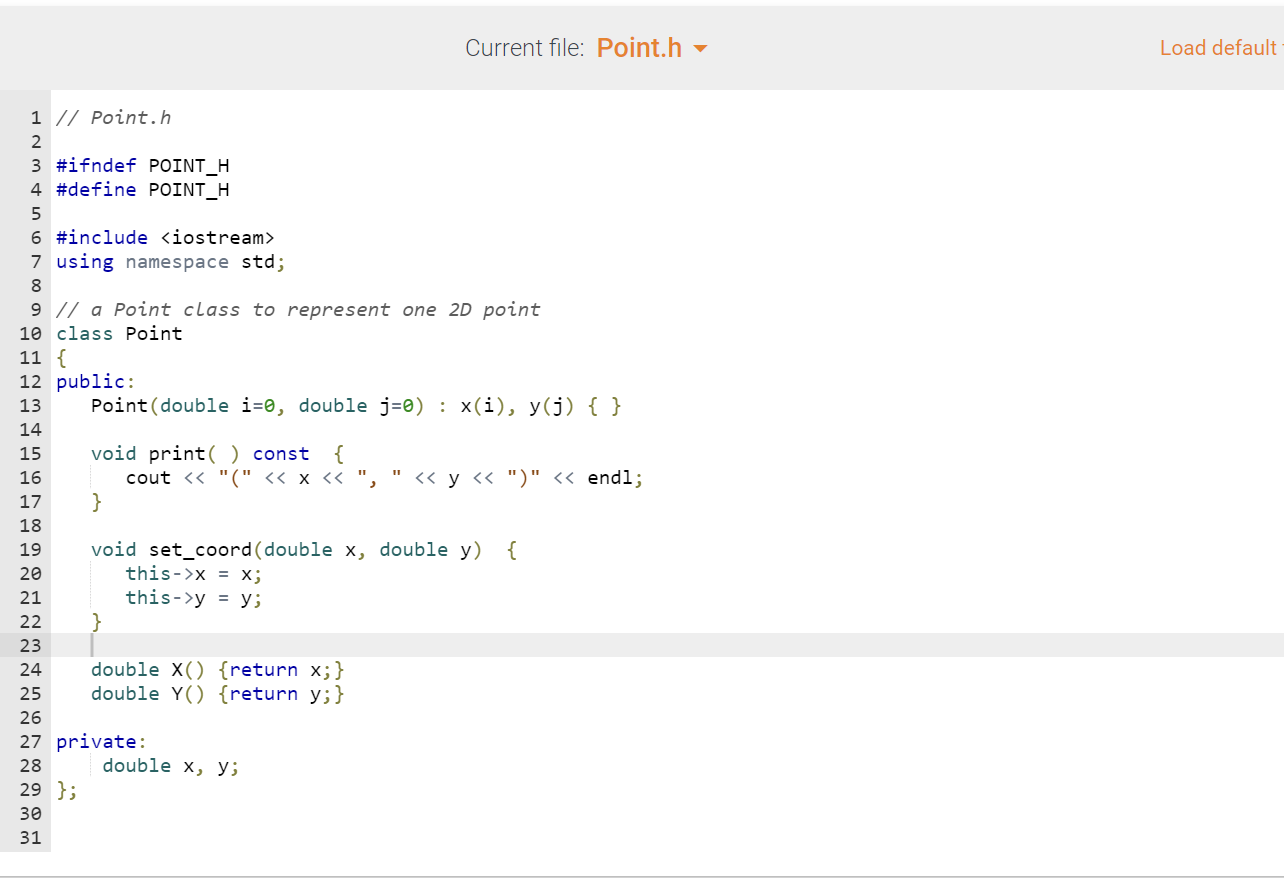Click the Point.h filename in the header

pyautogui.click(x=639, y=47)
